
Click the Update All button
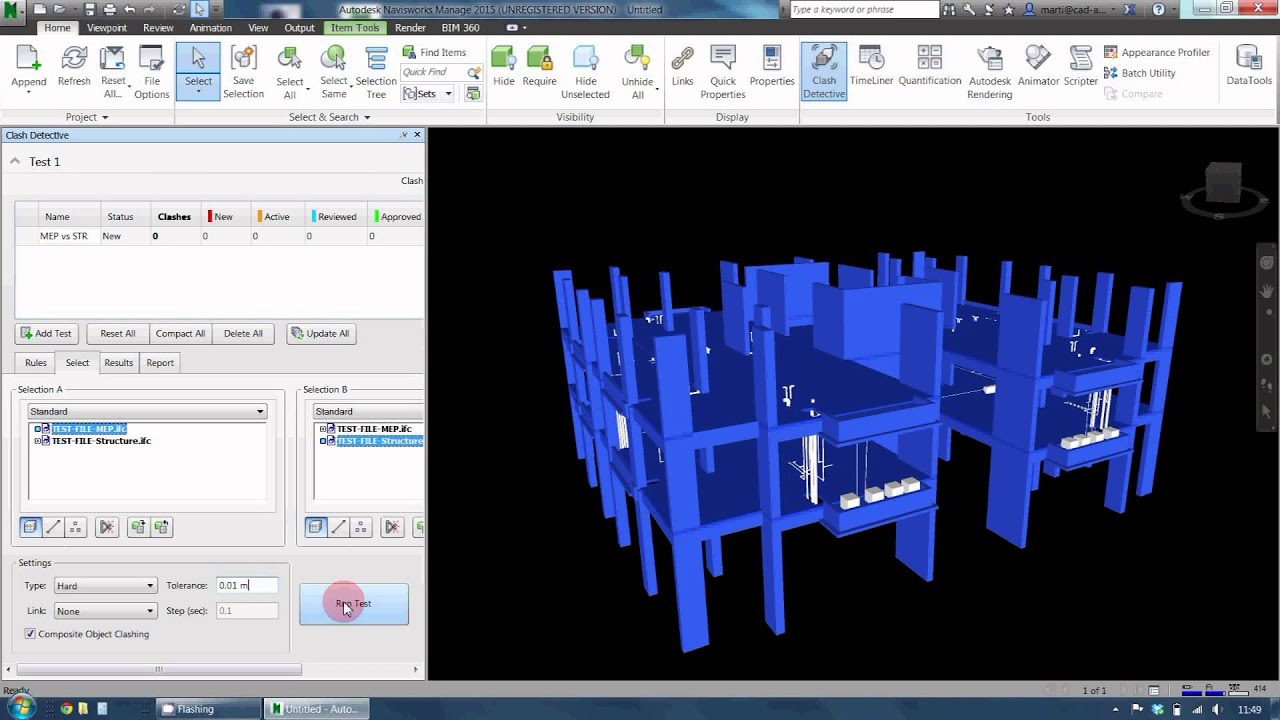click(320, 333)
